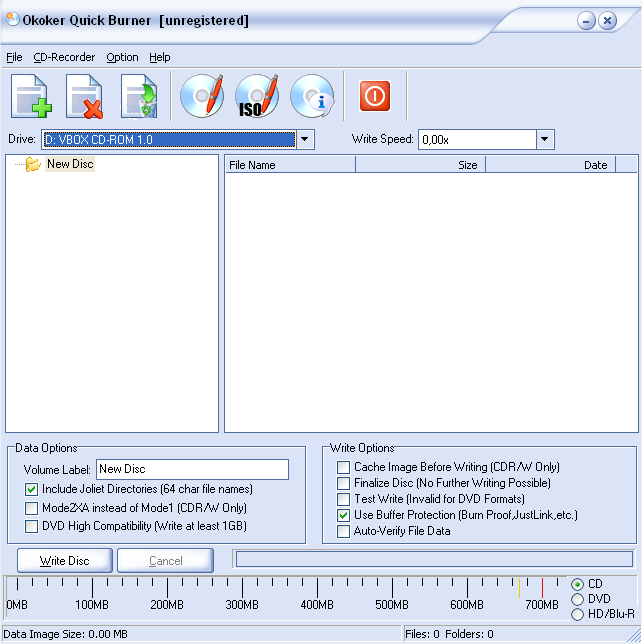Expand the Write Speed dropdown arrow
Image resolution: width=642 pixels, height=644 pixels.
pyautogui.click(x=545, y=139)
